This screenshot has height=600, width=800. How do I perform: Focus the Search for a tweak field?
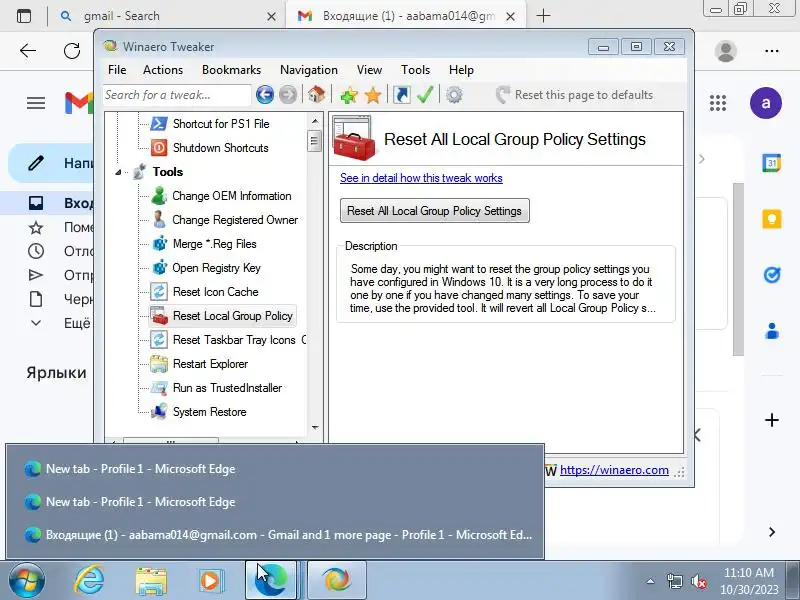[177, 95]
